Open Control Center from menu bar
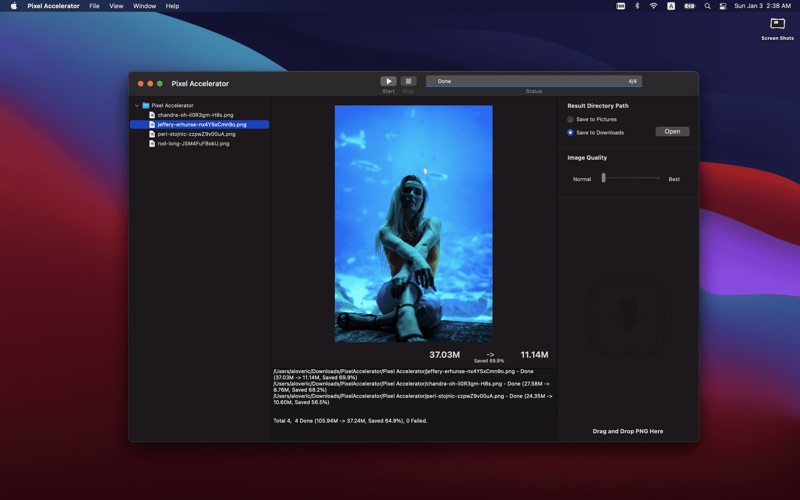The image size is (800, 500). [x=723, y=6]
